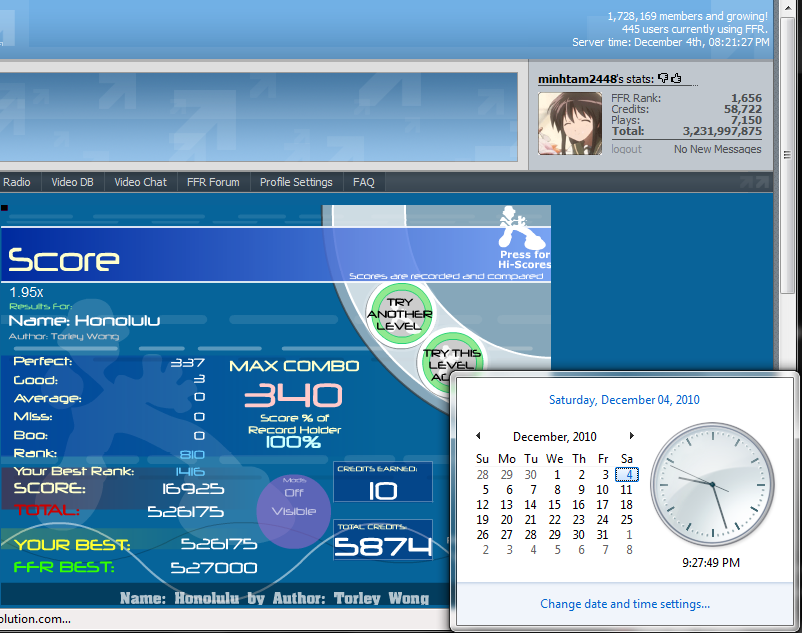Image resolution: width=802 pixels, height=633 pixels.
Task: Click the Try Another Level circle
Action: click(x=400, y=314)
